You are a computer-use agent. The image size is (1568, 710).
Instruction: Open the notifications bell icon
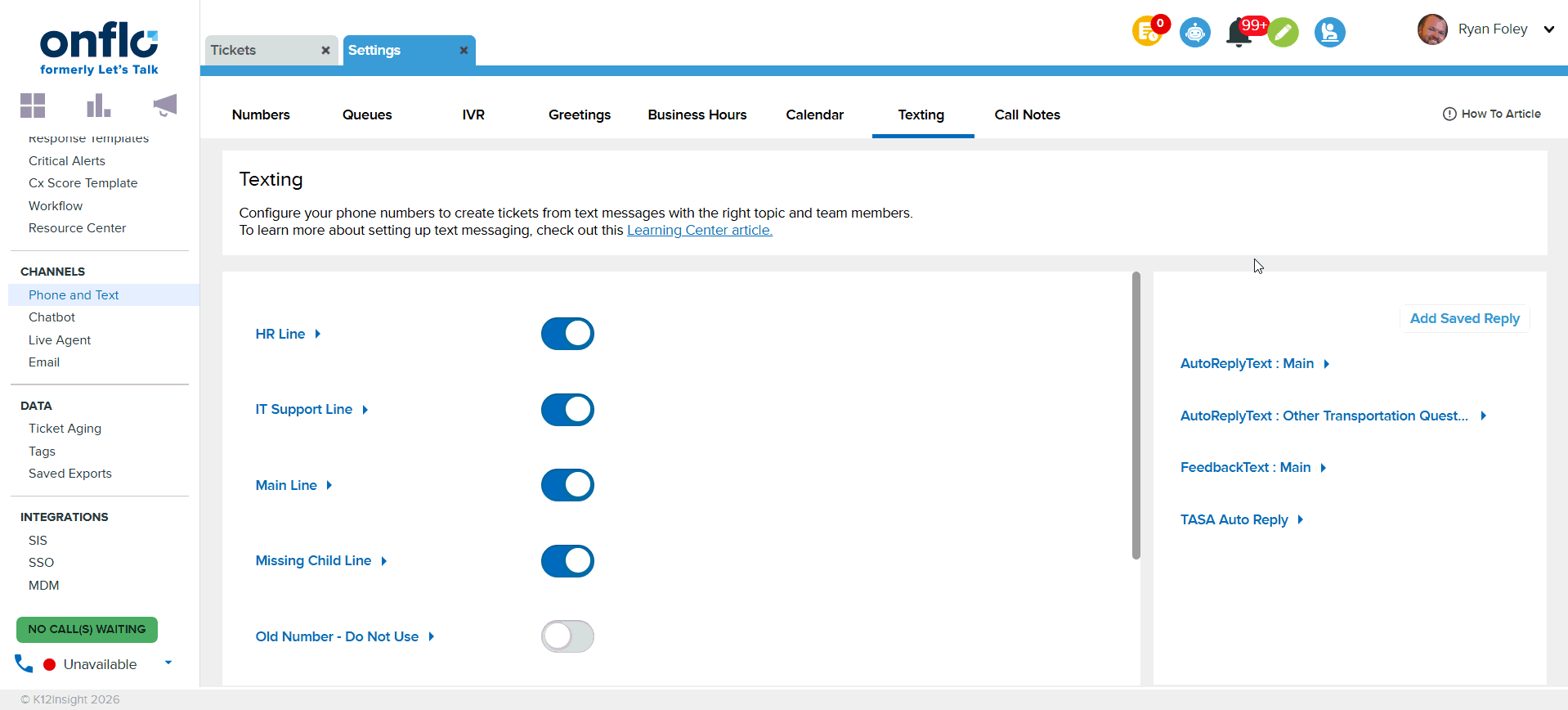coord(1239,34)
